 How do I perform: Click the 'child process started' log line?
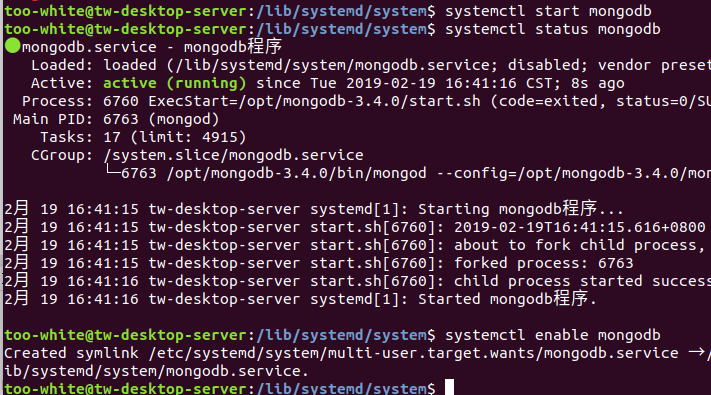(357, 281)
